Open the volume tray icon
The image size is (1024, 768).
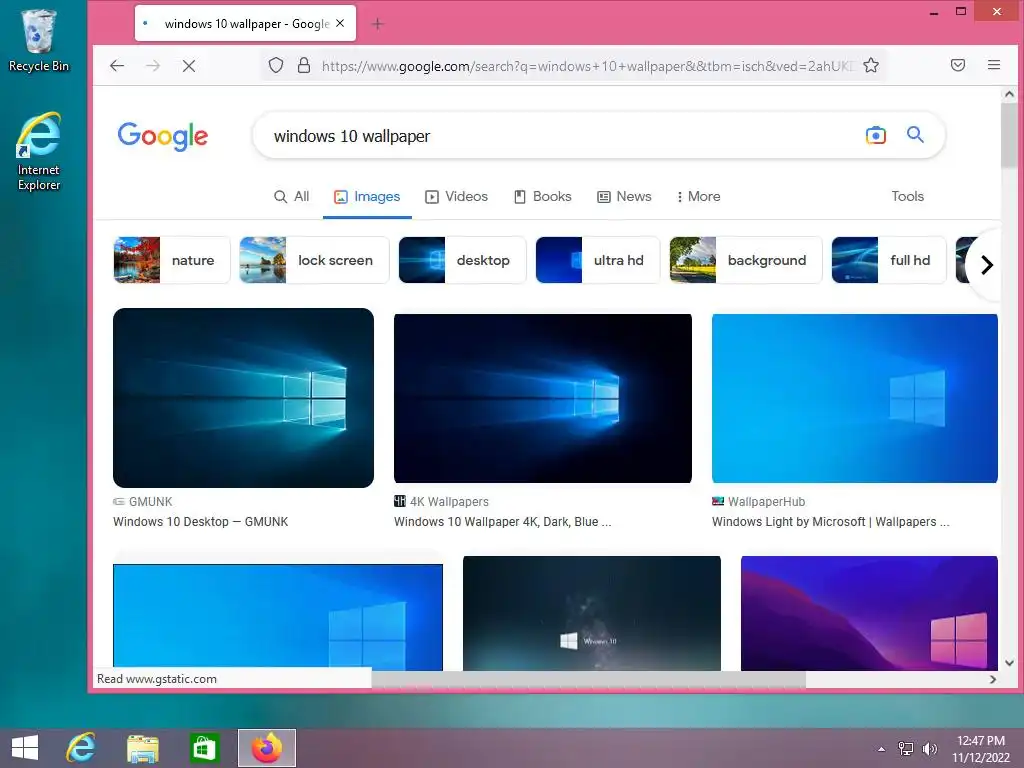pos(929,749)
